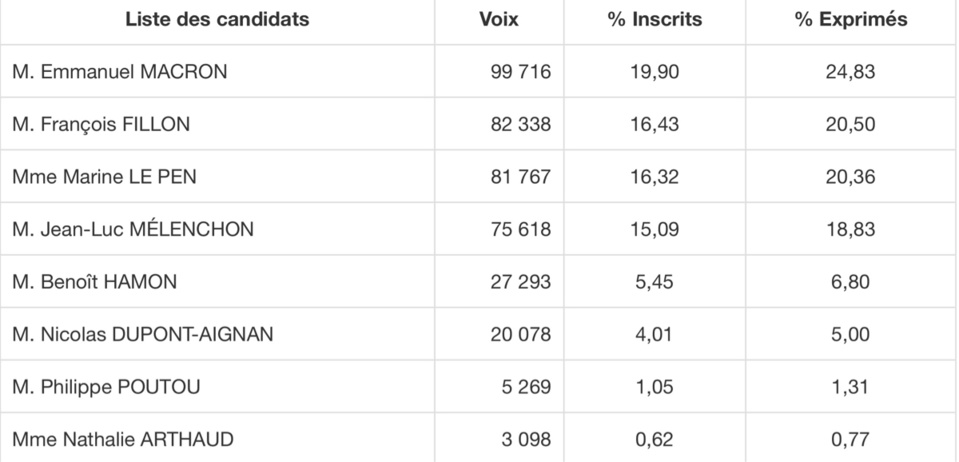
Task: Select Poutou's 1,05 registered percentage
Action: pos(656,387)
